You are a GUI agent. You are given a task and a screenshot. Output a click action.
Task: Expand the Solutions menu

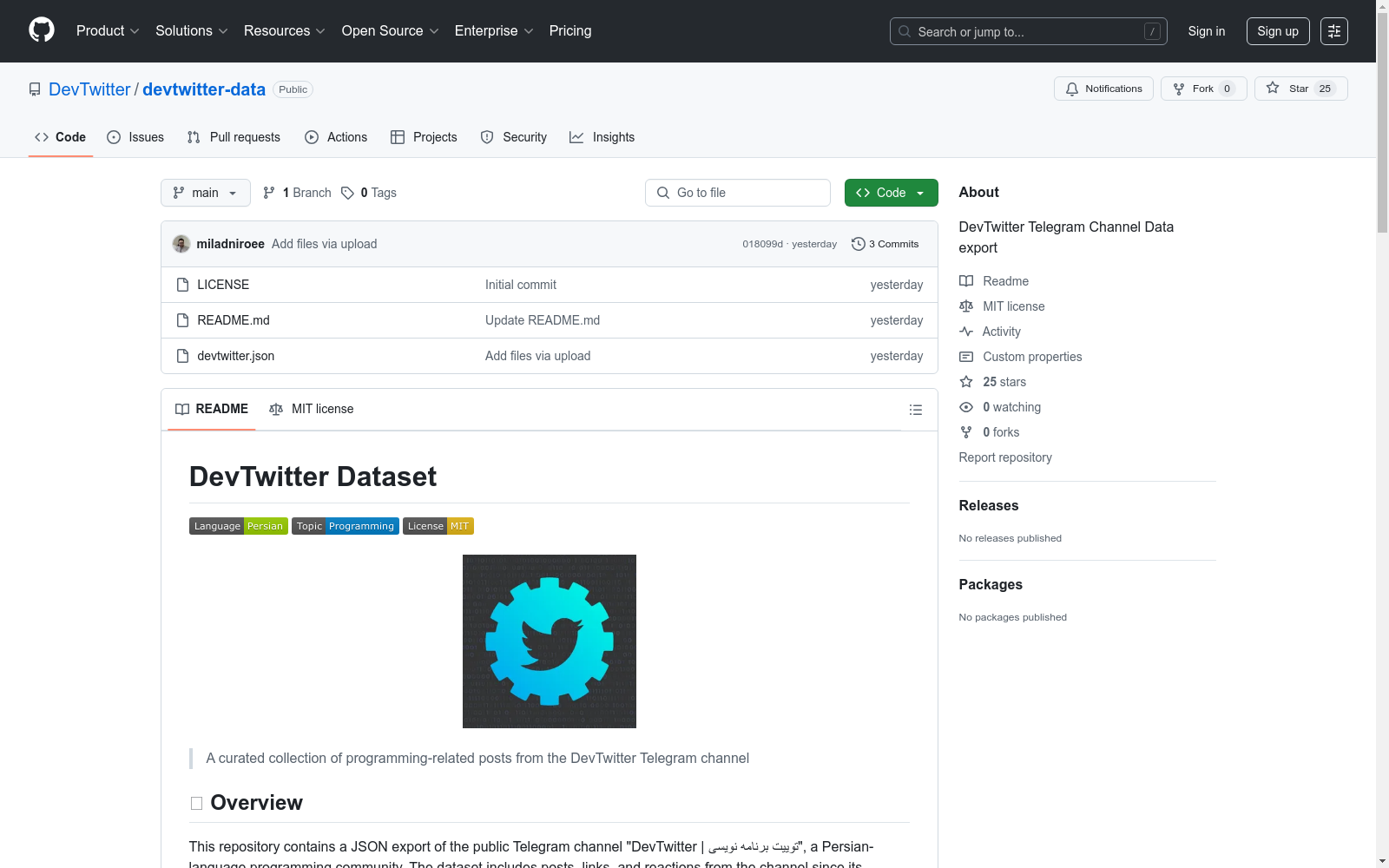[x=192, y=31]
